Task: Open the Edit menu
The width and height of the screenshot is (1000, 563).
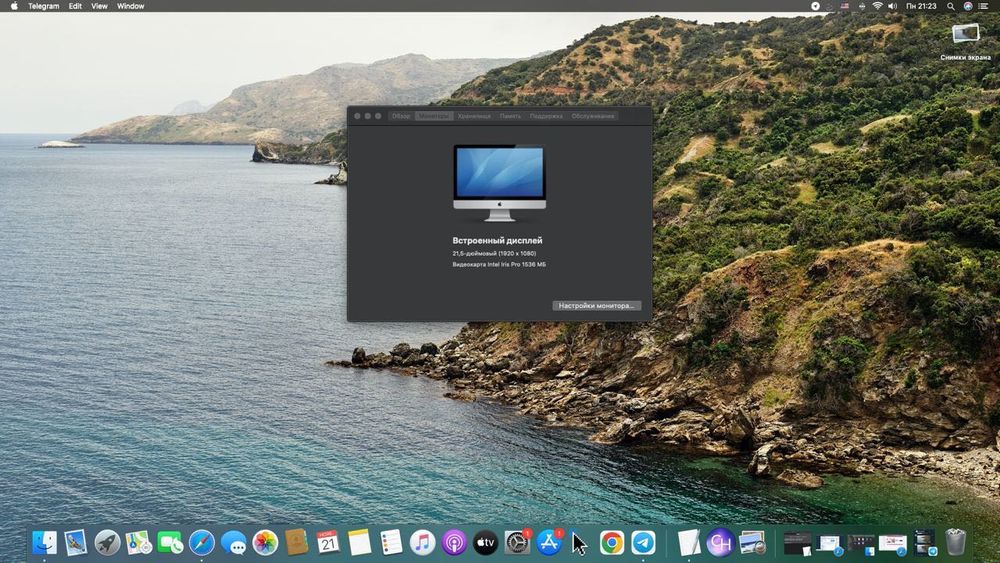Action: [x=75, y=6]
